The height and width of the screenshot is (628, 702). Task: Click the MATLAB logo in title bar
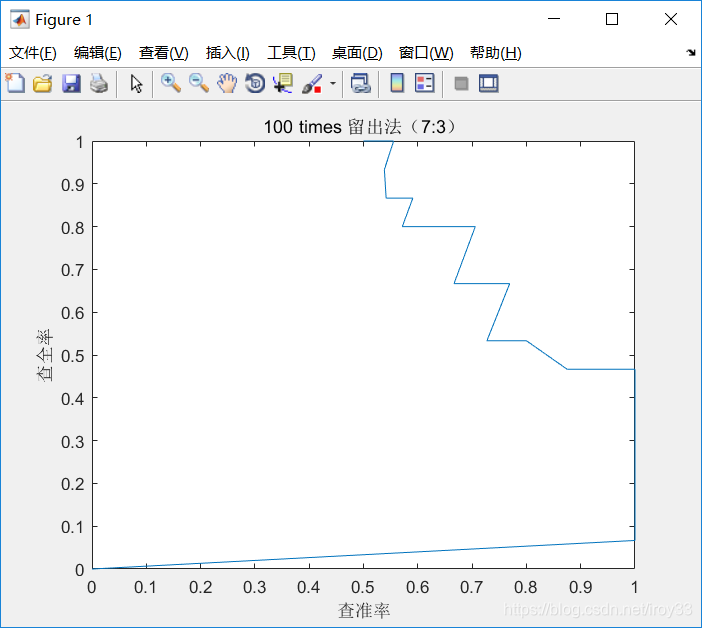pyautogui.click(x=20, y=20)
